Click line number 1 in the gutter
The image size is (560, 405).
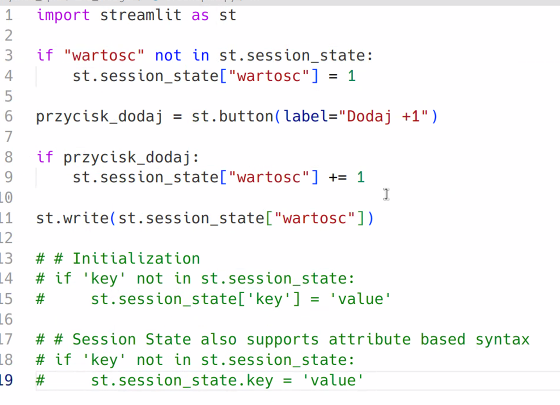(x=9, y=15)
